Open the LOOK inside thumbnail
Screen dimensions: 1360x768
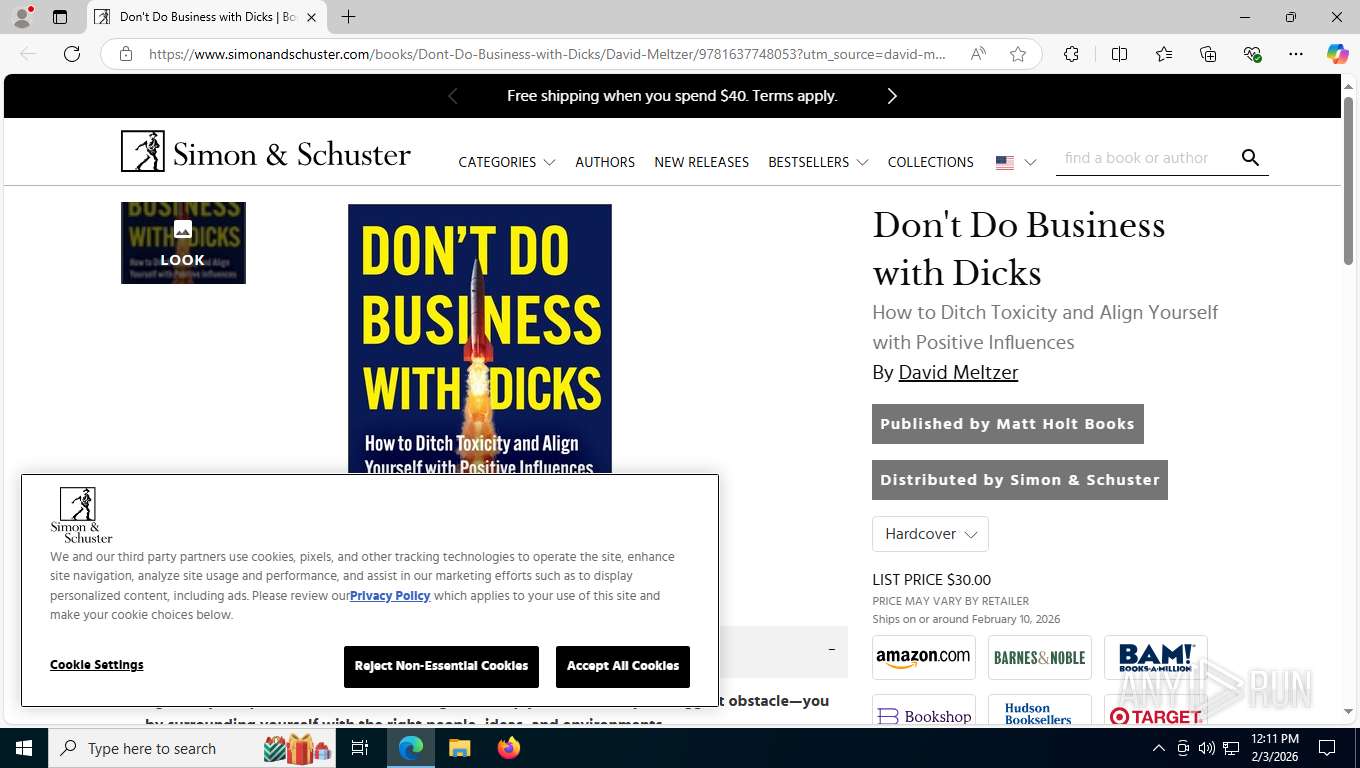coord(183,243)
